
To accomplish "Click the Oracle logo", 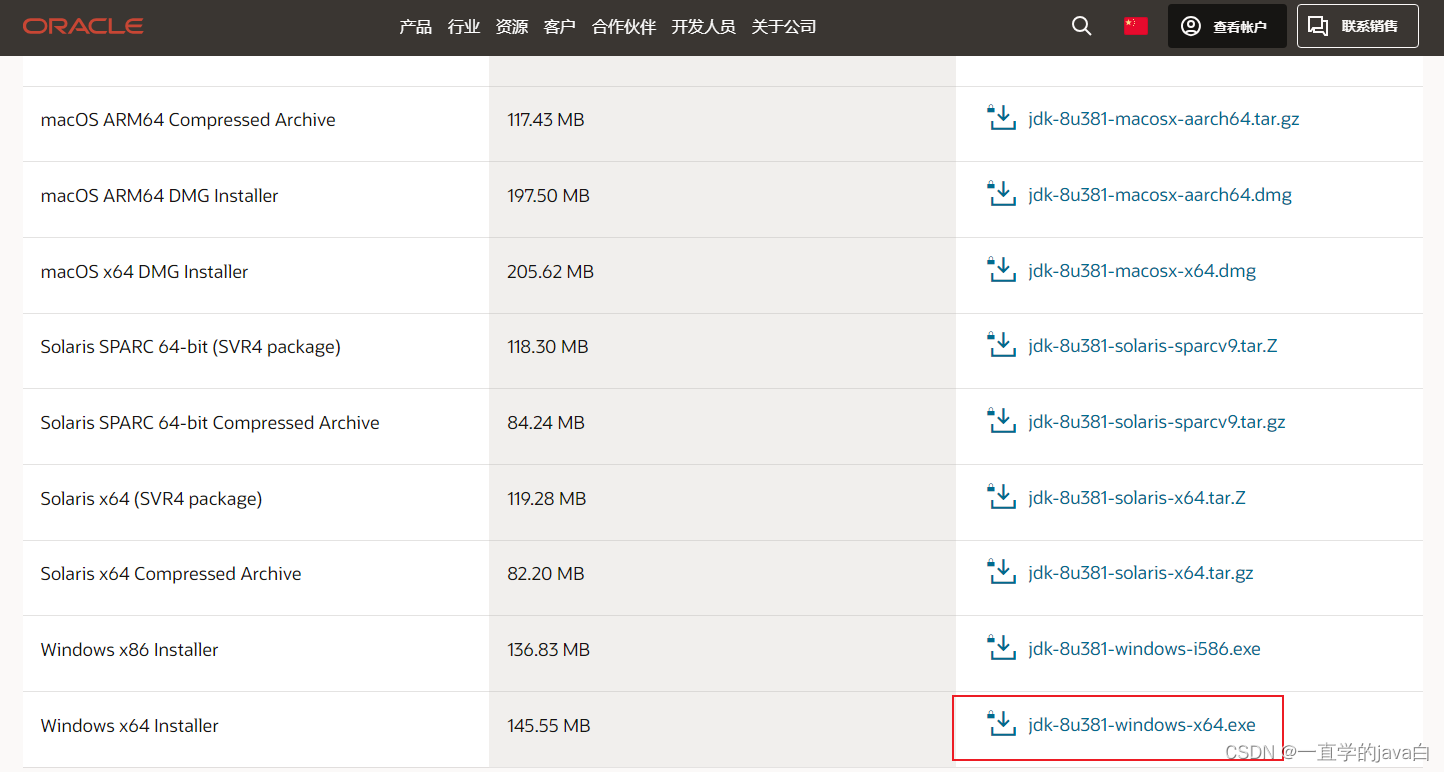I will tap(83, 26).
